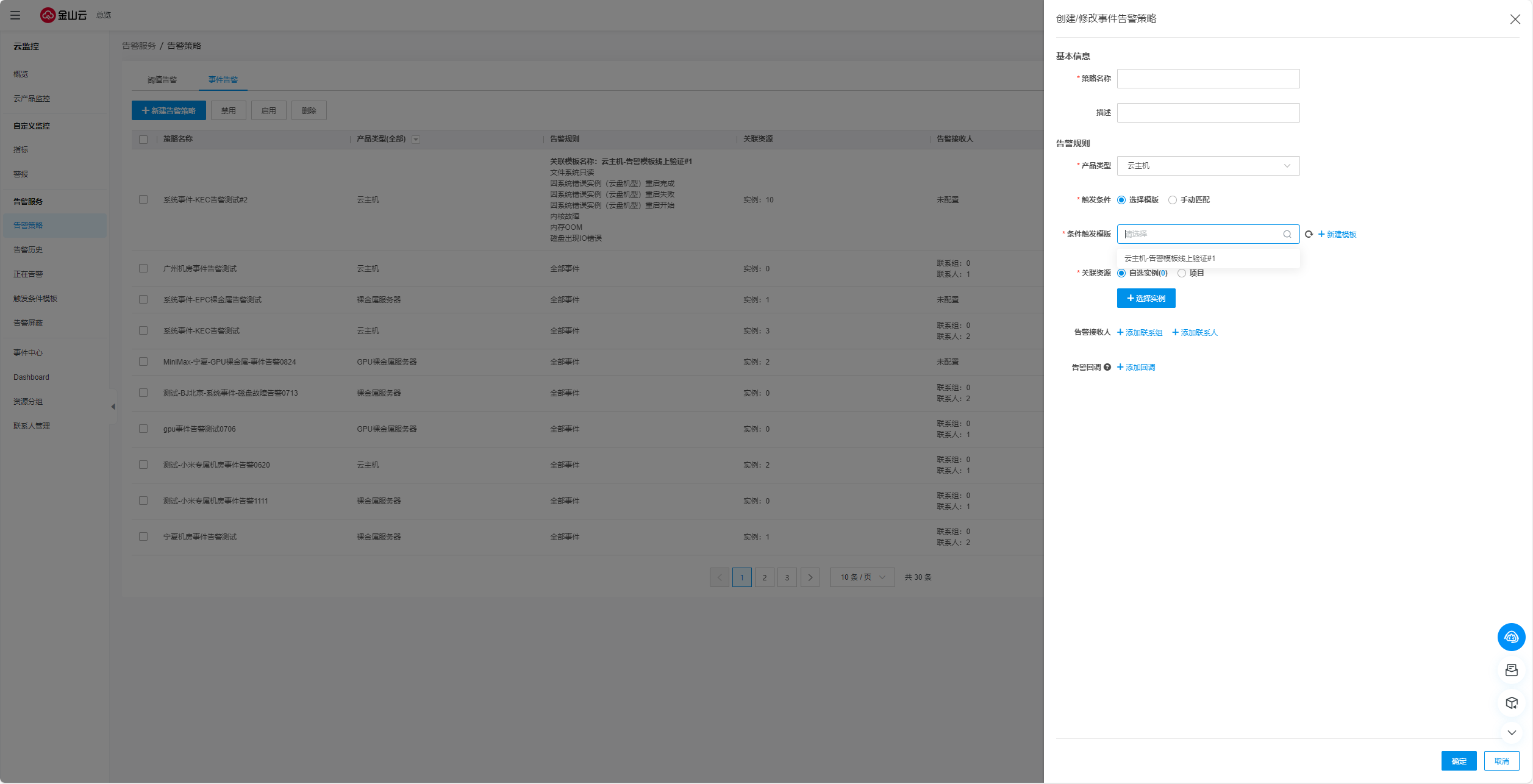Switch to the 阈值告警 tab

[x=162, y=80]
